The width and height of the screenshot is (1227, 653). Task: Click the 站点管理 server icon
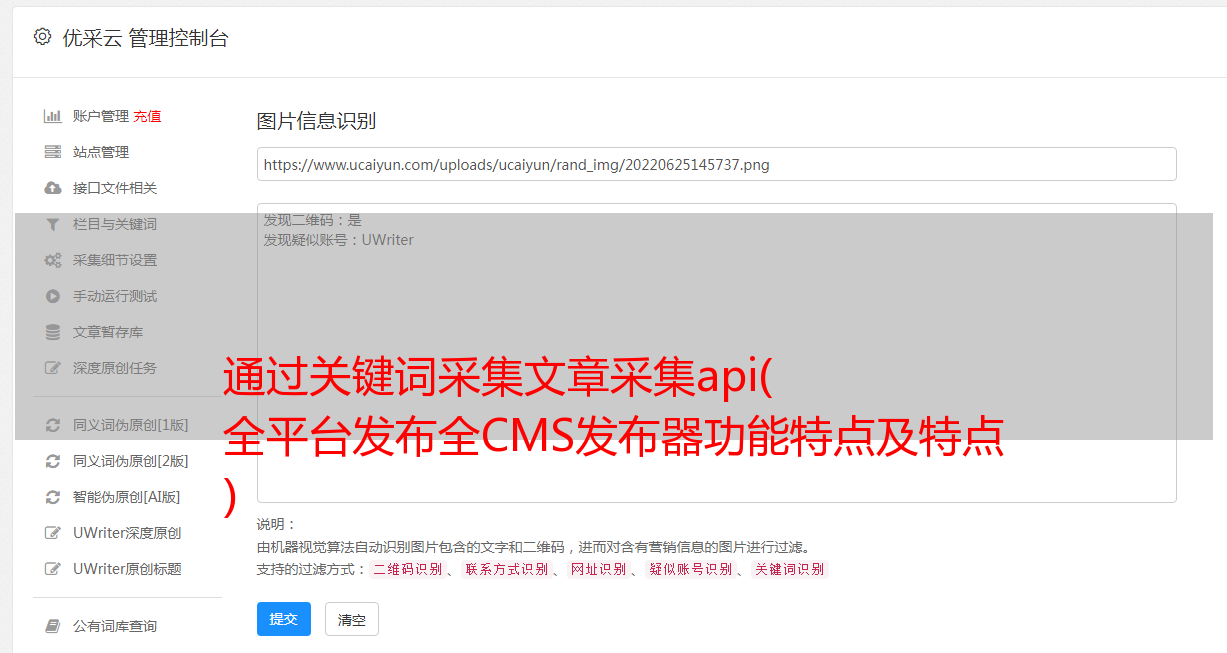click(53, 152)
